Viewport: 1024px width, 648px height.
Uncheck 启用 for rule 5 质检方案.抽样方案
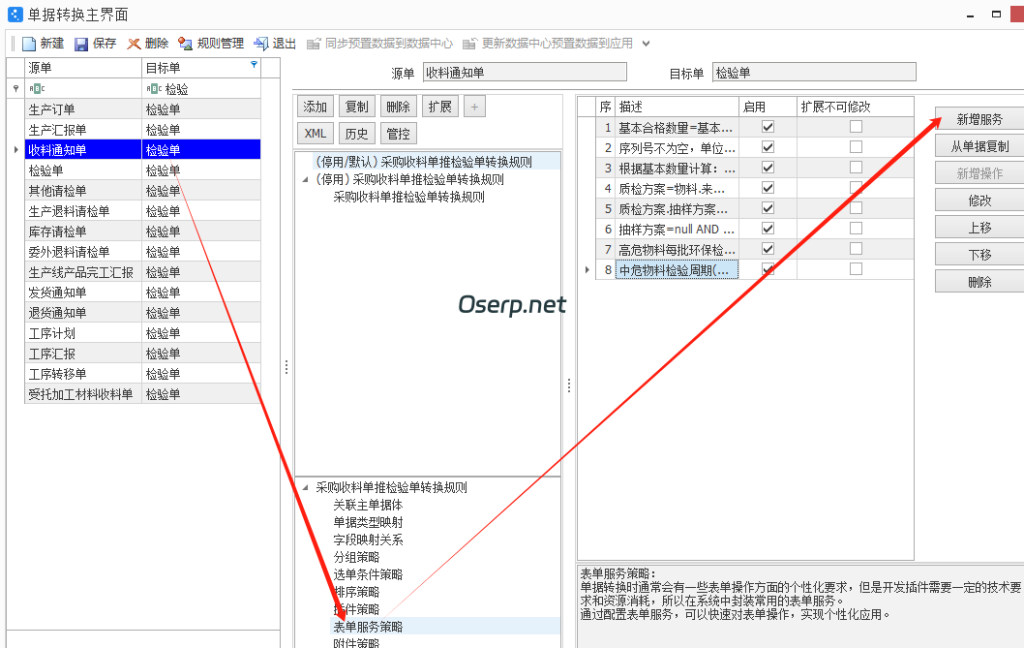765,209
